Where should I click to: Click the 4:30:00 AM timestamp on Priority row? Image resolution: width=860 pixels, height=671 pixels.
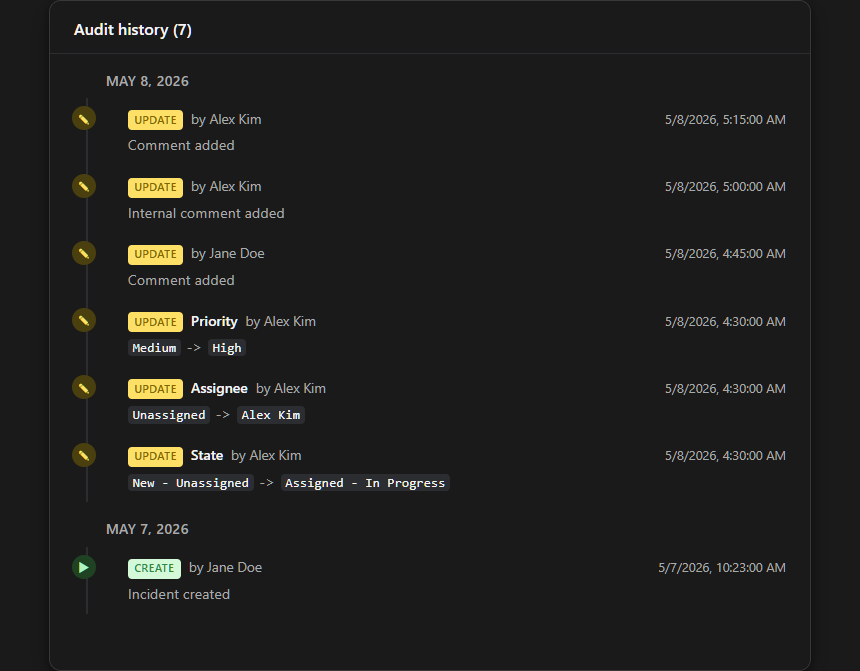(x=725, y=322)
